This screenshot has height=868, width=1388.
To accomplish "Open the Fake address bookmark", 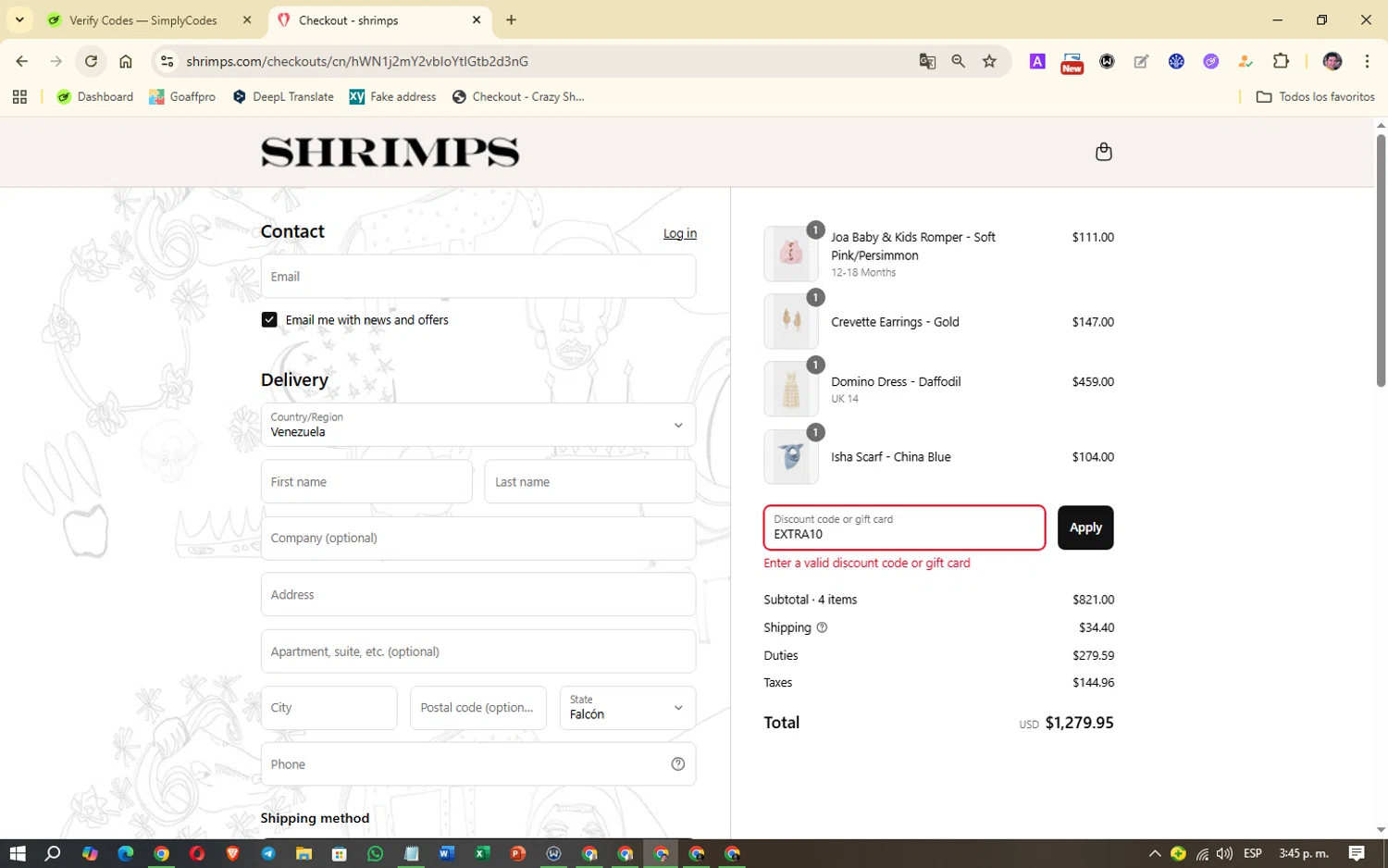I will point(392,96).
